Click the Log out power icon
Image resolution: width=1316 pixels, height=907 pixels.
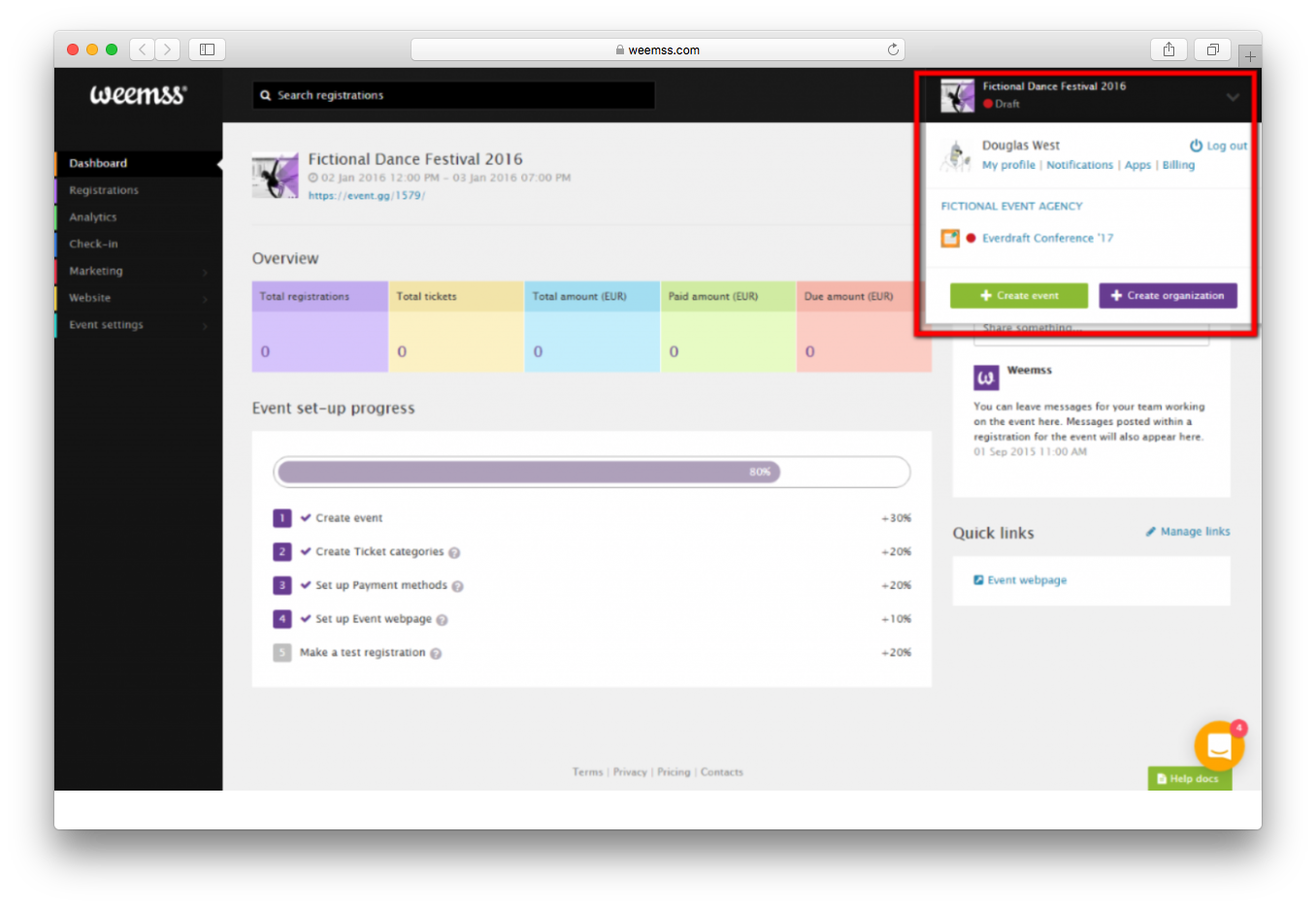(1196, 146)
